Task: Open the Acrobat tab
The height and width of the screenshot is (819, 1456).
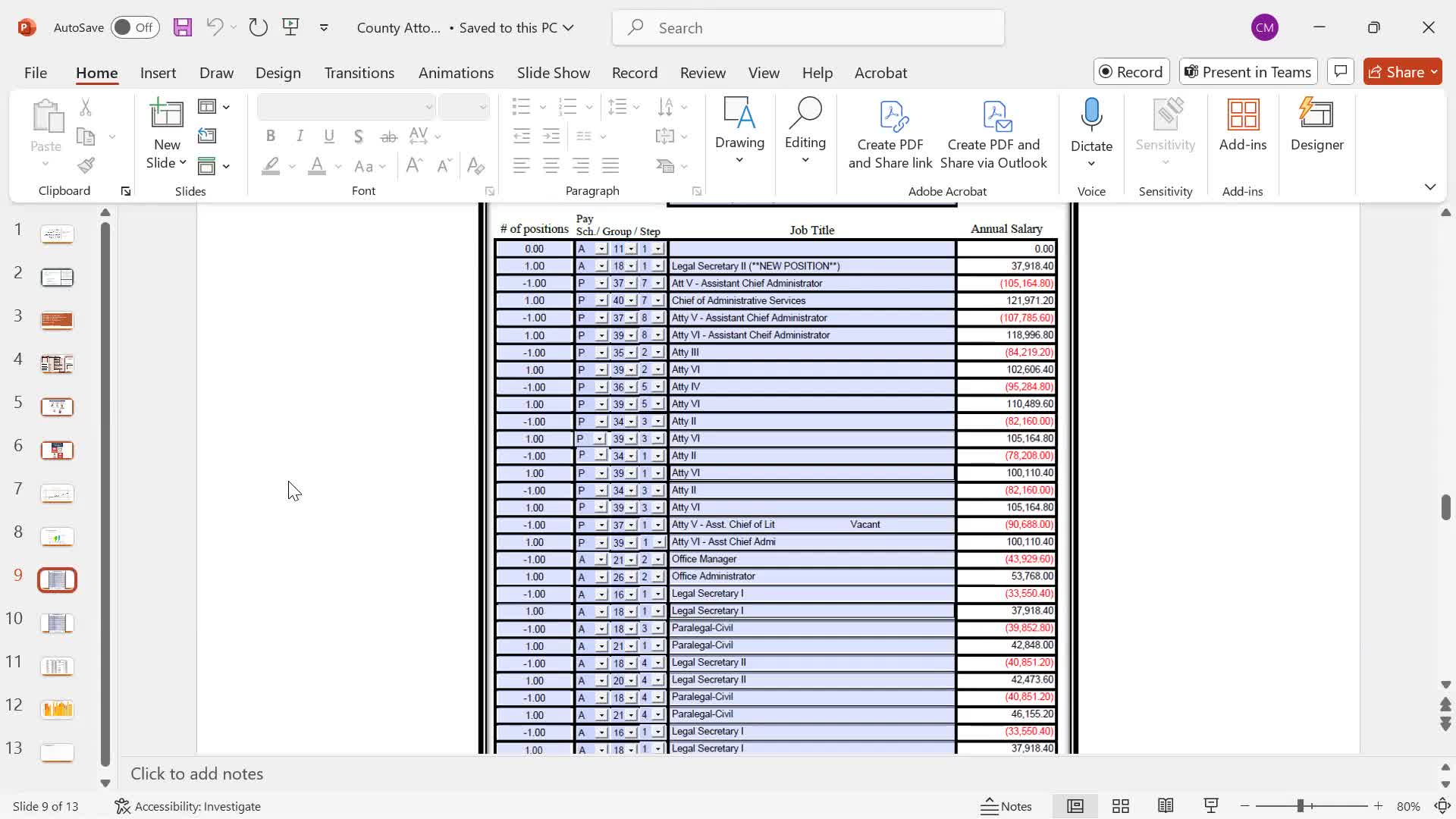Action: coord(880,73)
